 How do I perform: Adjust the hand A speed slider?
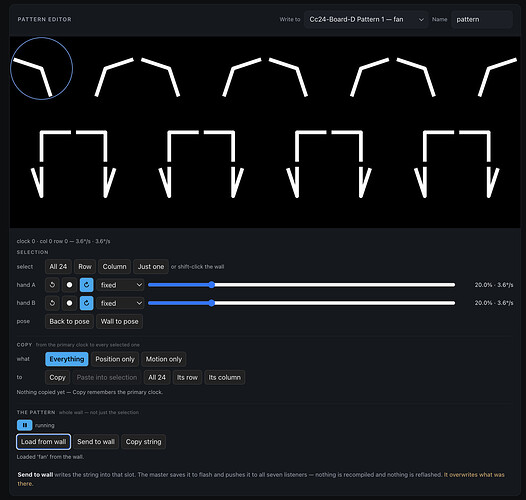tap(302, 285)
